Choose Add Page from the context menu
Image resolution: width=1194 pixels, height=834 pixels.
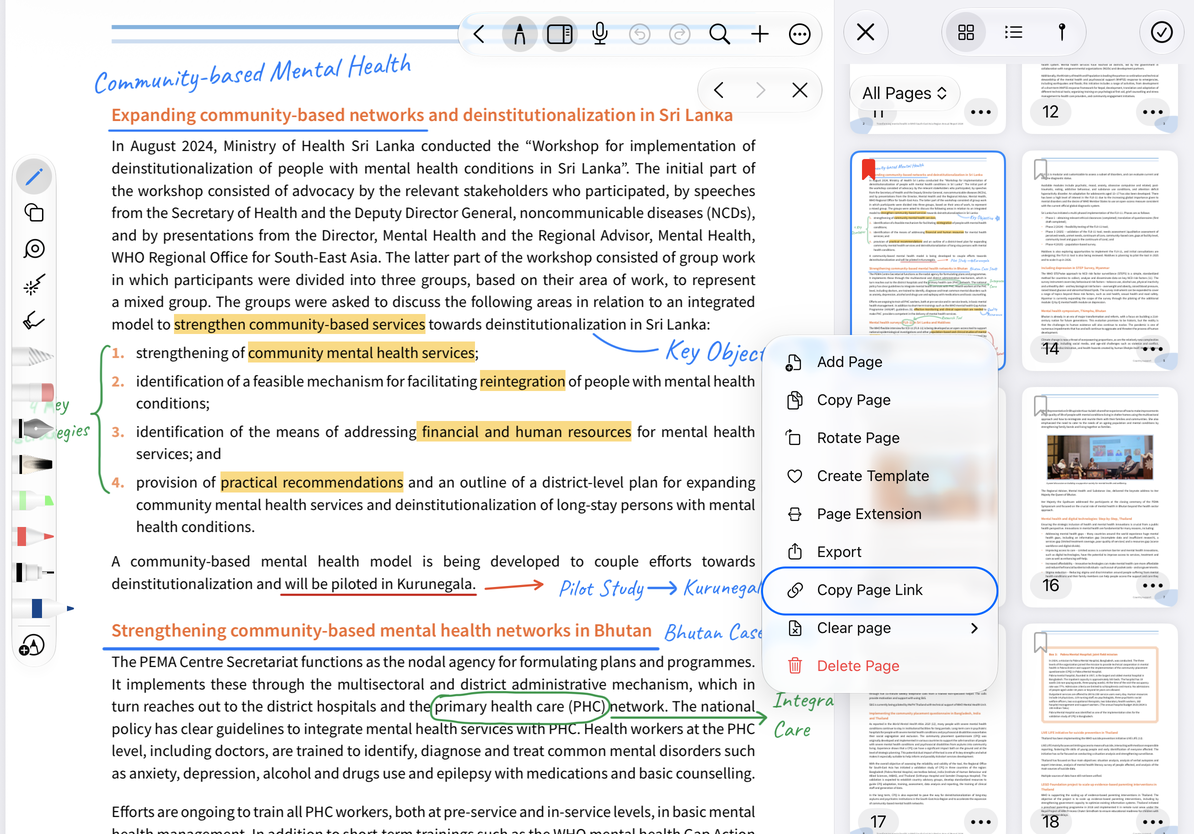(x=880, y=362)
